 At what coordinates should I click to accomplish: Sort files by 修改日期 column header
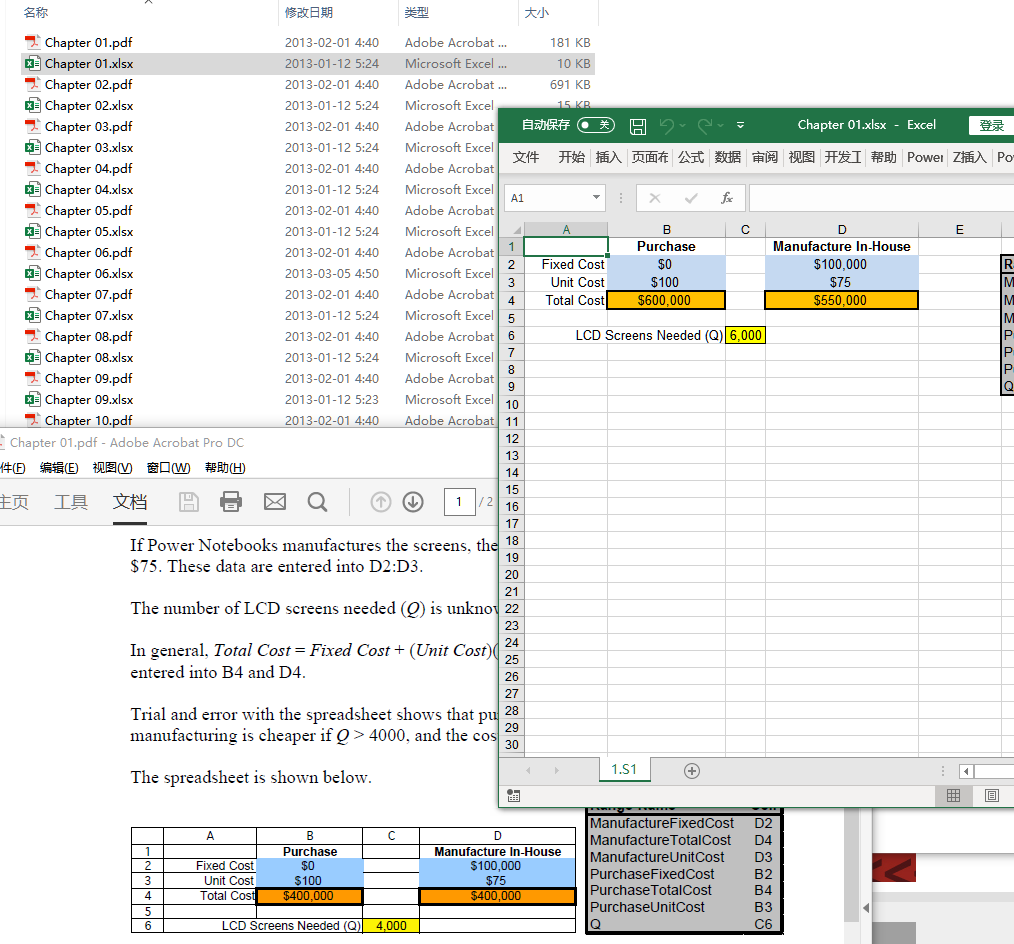[x=308, y=12]
